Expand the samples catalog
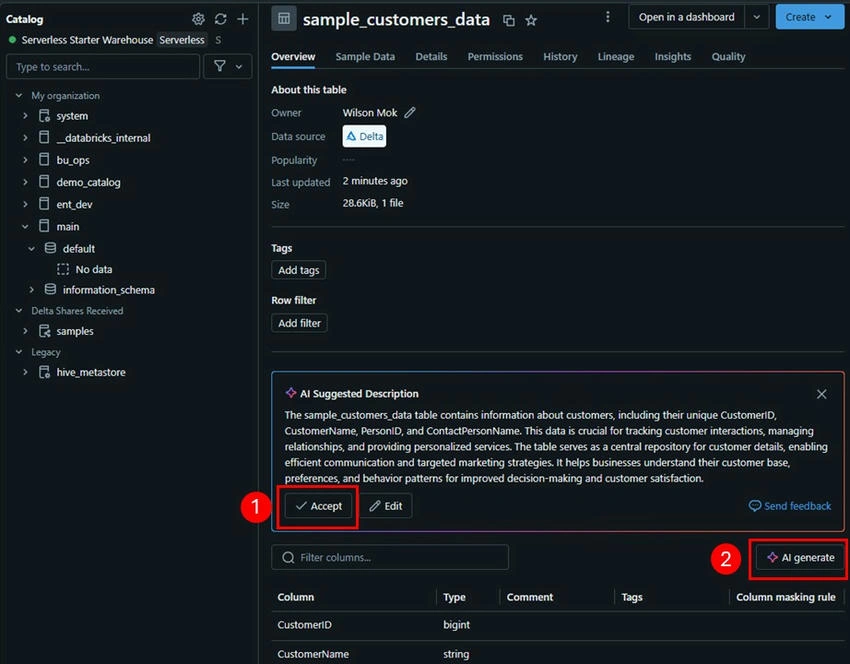The height and width of the screenshot is (664, 850). click(25, 331)
